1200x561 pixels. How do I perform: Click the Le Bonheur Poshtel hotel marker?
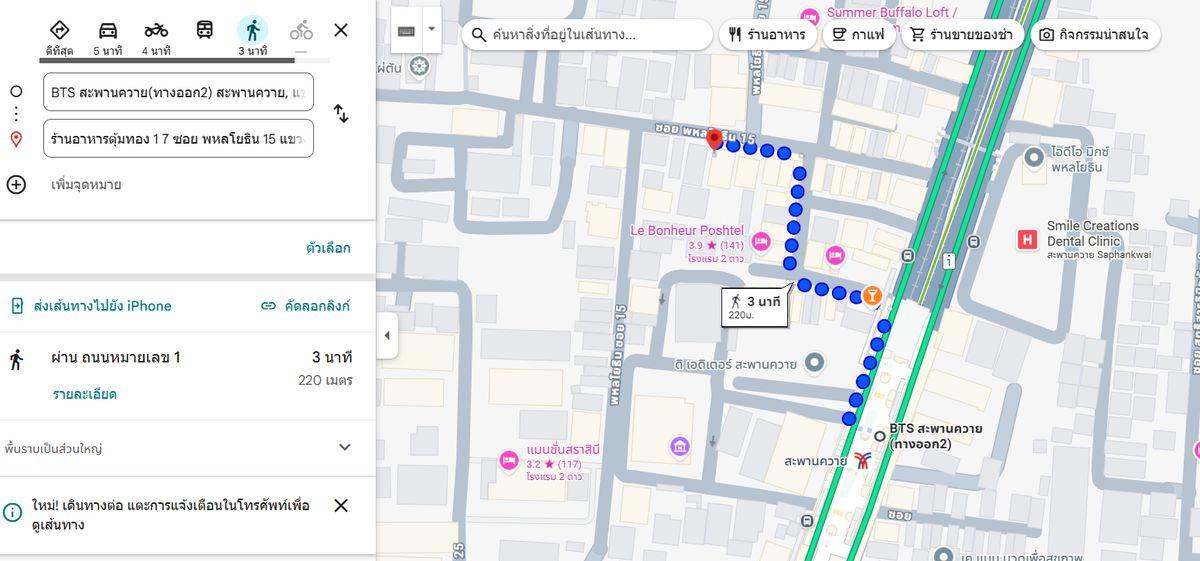tap(760, 240)
